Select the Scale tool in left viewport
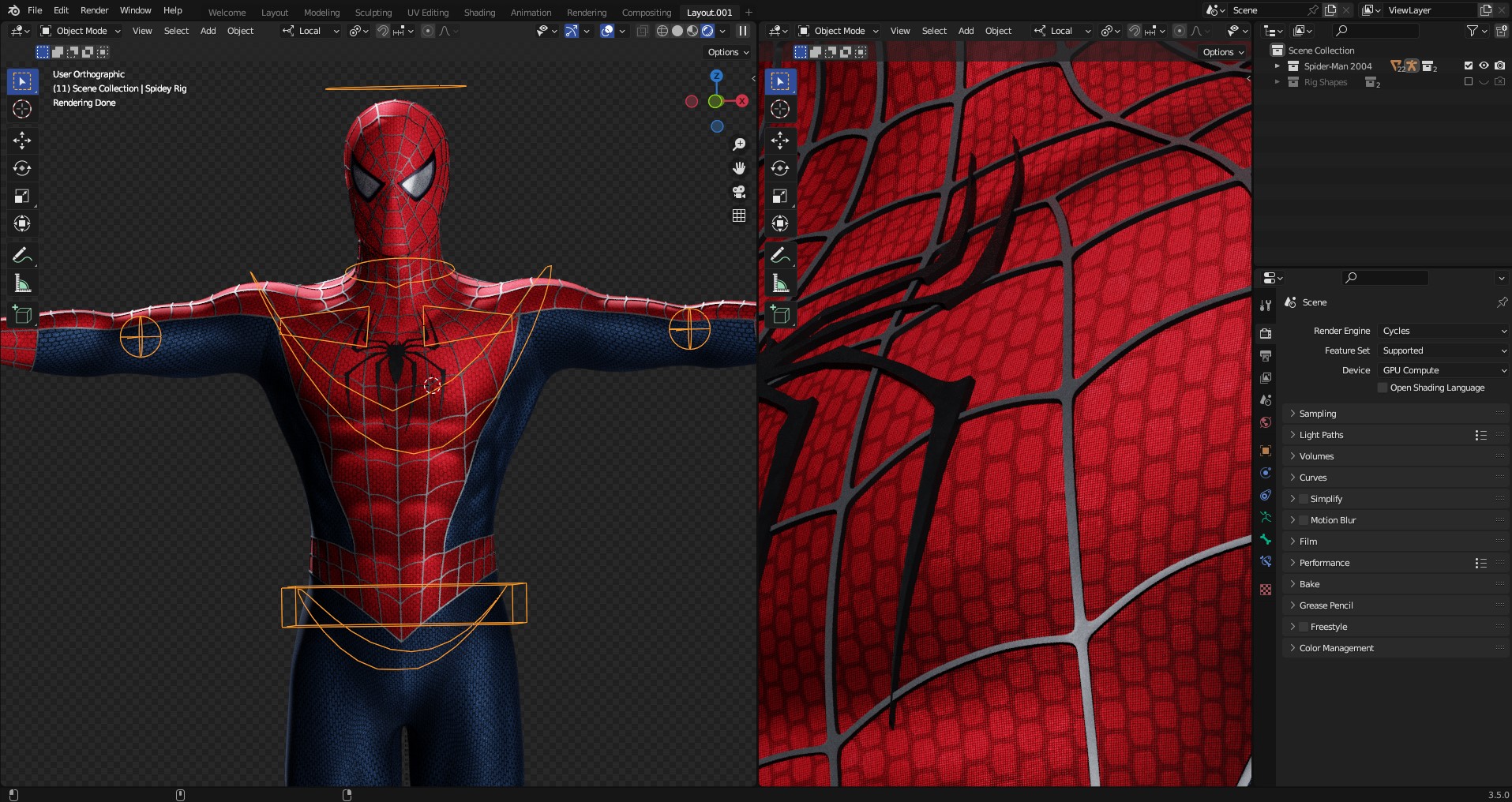This screenshot has height=802, width=1512. (22, 196)
